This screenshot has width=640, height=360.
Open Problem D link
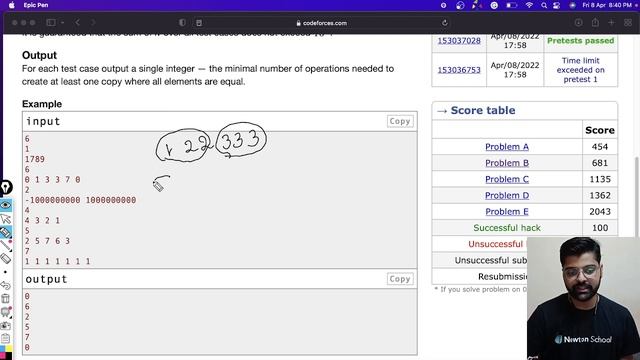coord(507,196)
